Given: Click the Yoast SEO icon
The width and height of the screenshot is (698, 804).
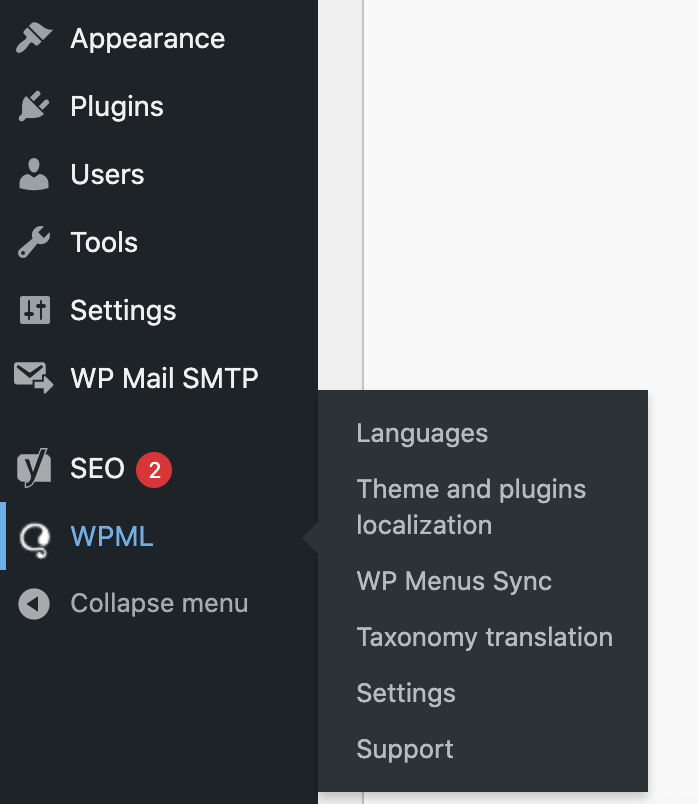Looking at the screenshot, I should (34, 468).
